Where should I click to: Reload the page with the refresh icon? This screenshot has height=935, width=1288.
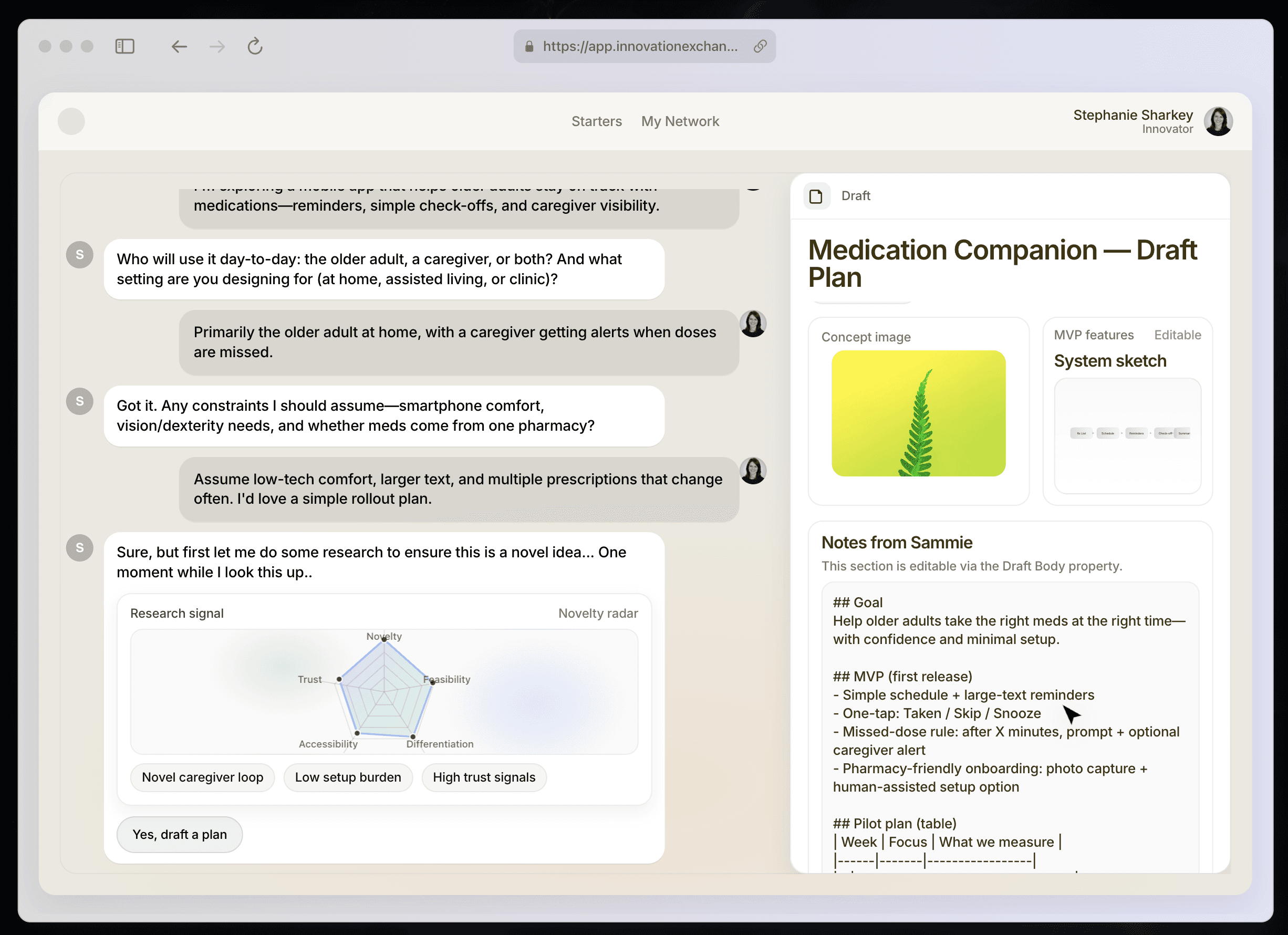click(x=255, y=46)
